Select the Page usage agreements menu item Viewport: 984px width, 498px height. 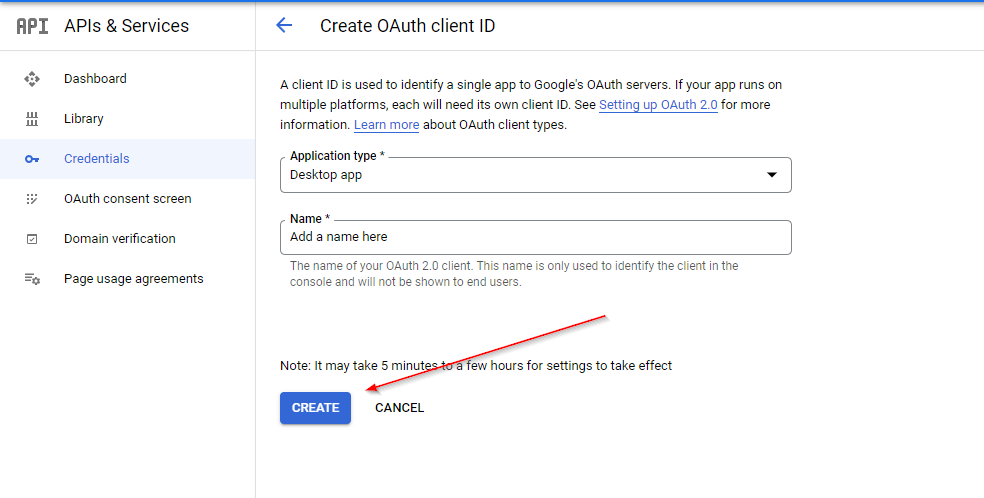(133, 279)
